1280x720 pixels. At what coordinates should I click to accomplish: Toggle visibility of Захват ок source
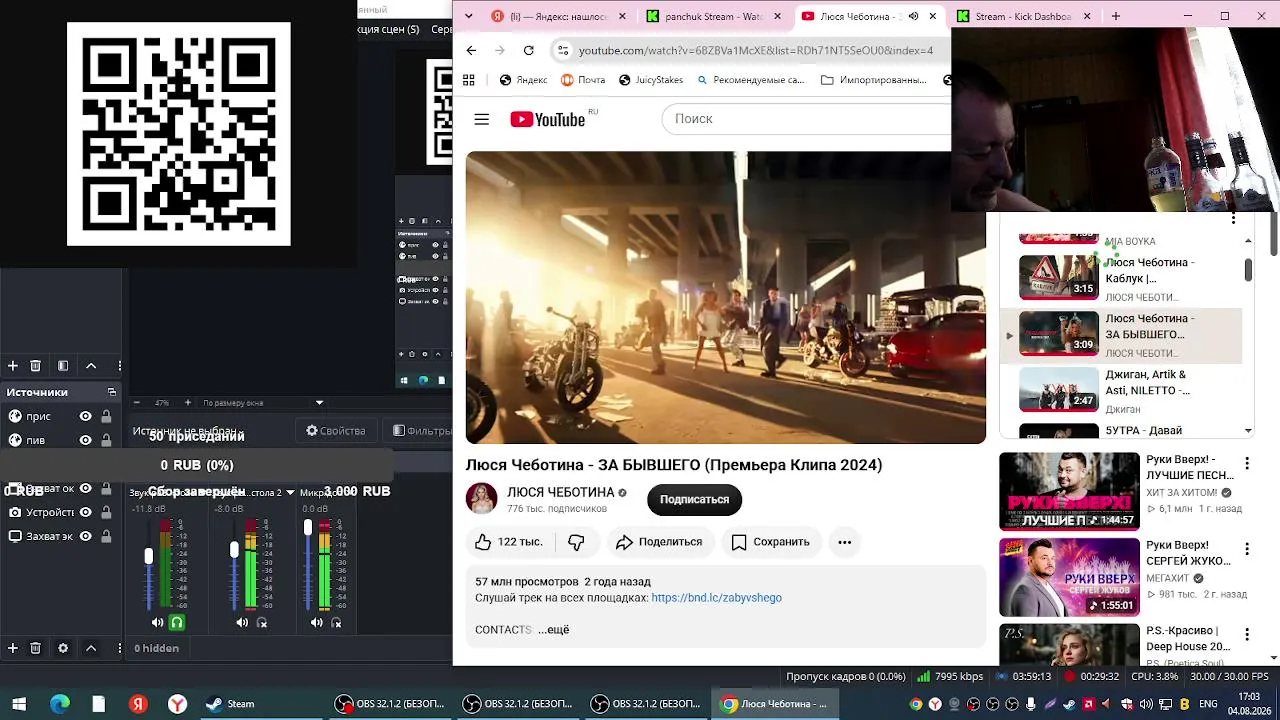86,488
